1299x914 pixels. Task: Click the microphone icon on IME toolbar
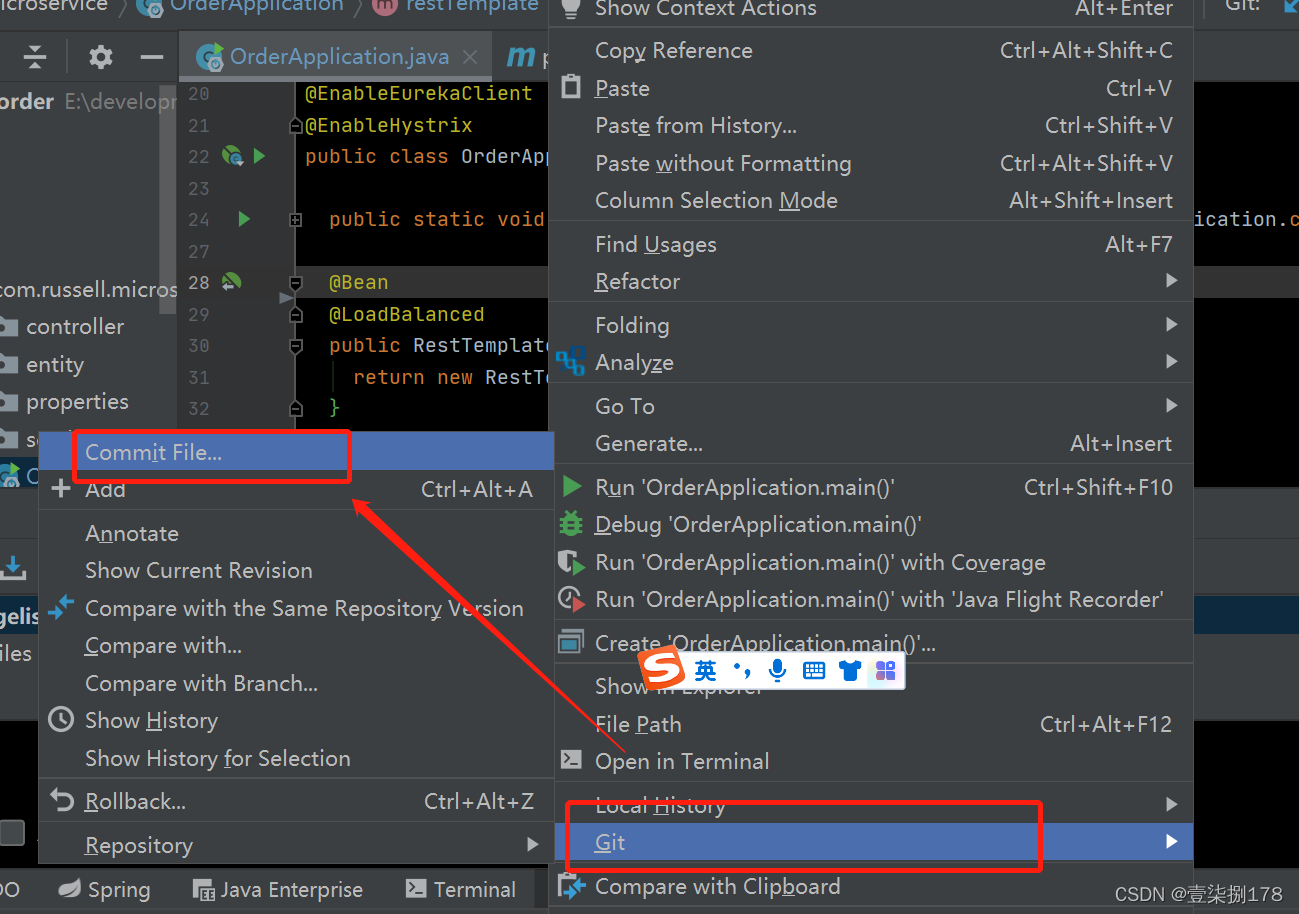777,670
